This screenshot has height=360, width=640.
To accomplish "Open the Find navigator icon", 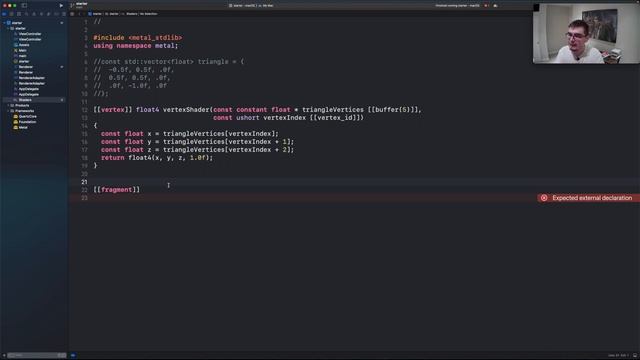I will pos(27,14).
